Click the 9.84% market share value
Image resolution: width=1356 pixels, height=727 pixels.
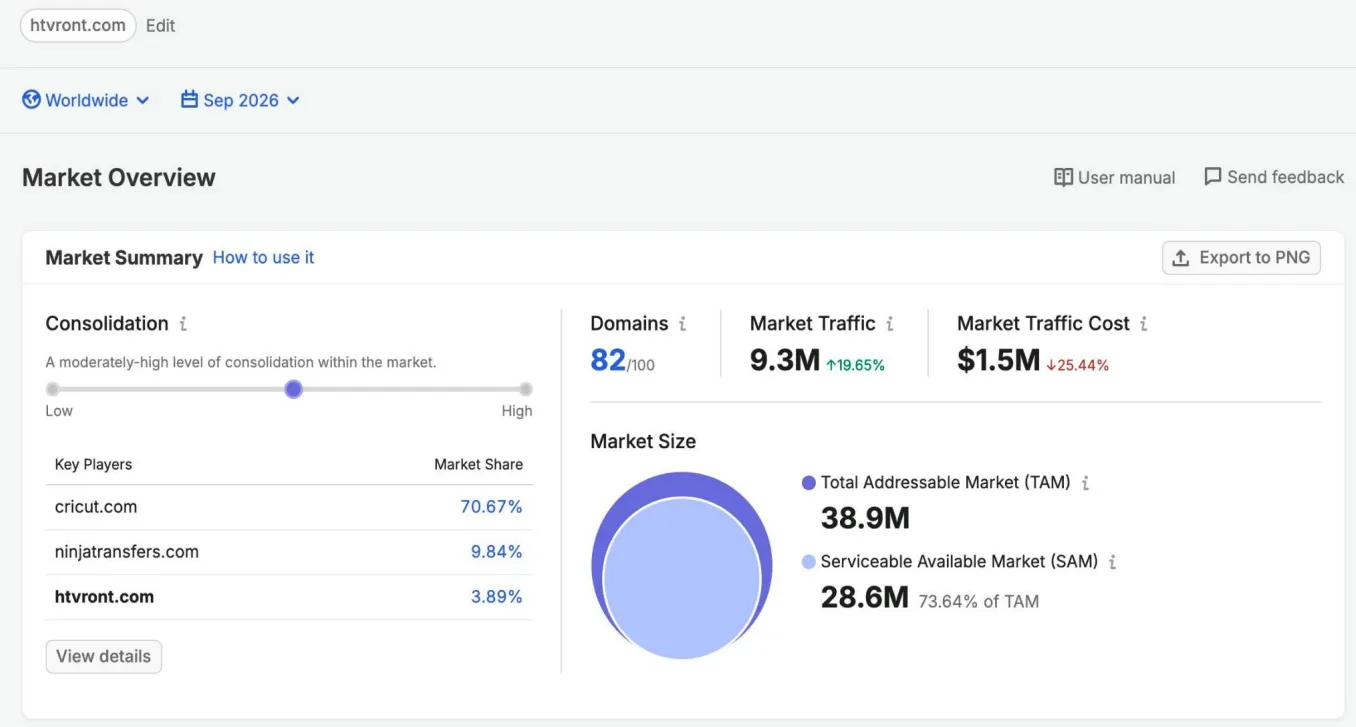(x=497, y=552)
